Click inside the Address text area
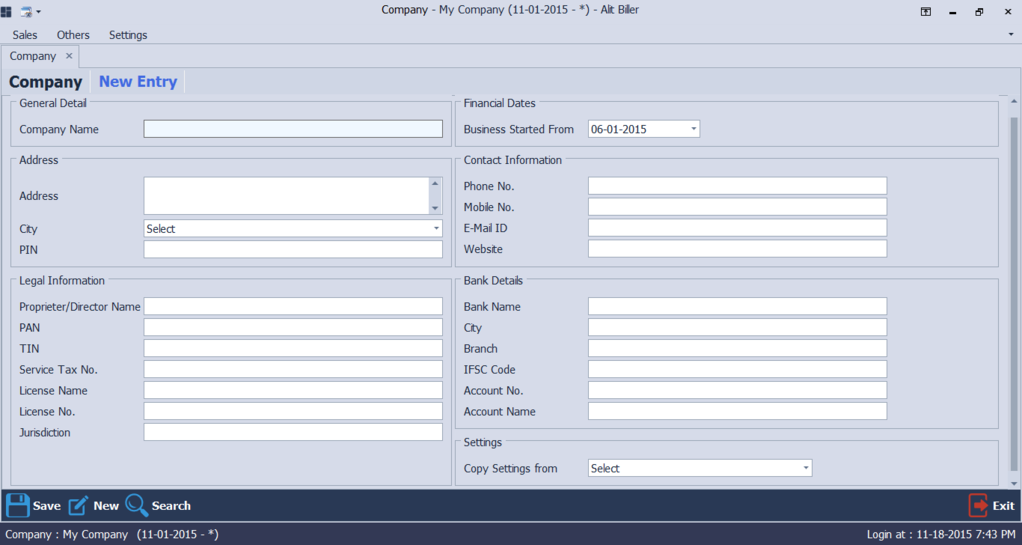 coord(286,196)
